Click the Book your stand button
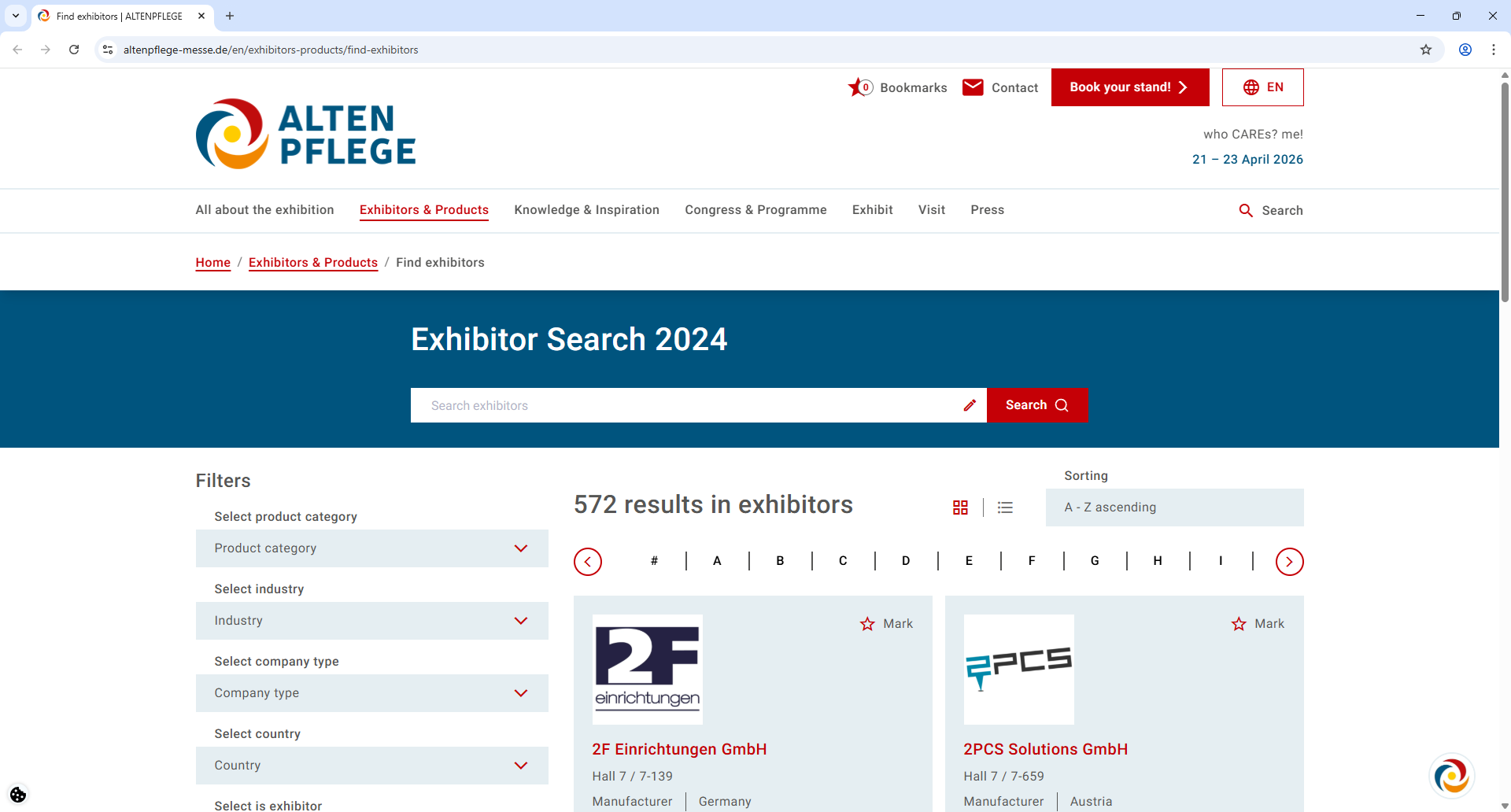This screenshot has width=1511, height=812. [1129, 87]
